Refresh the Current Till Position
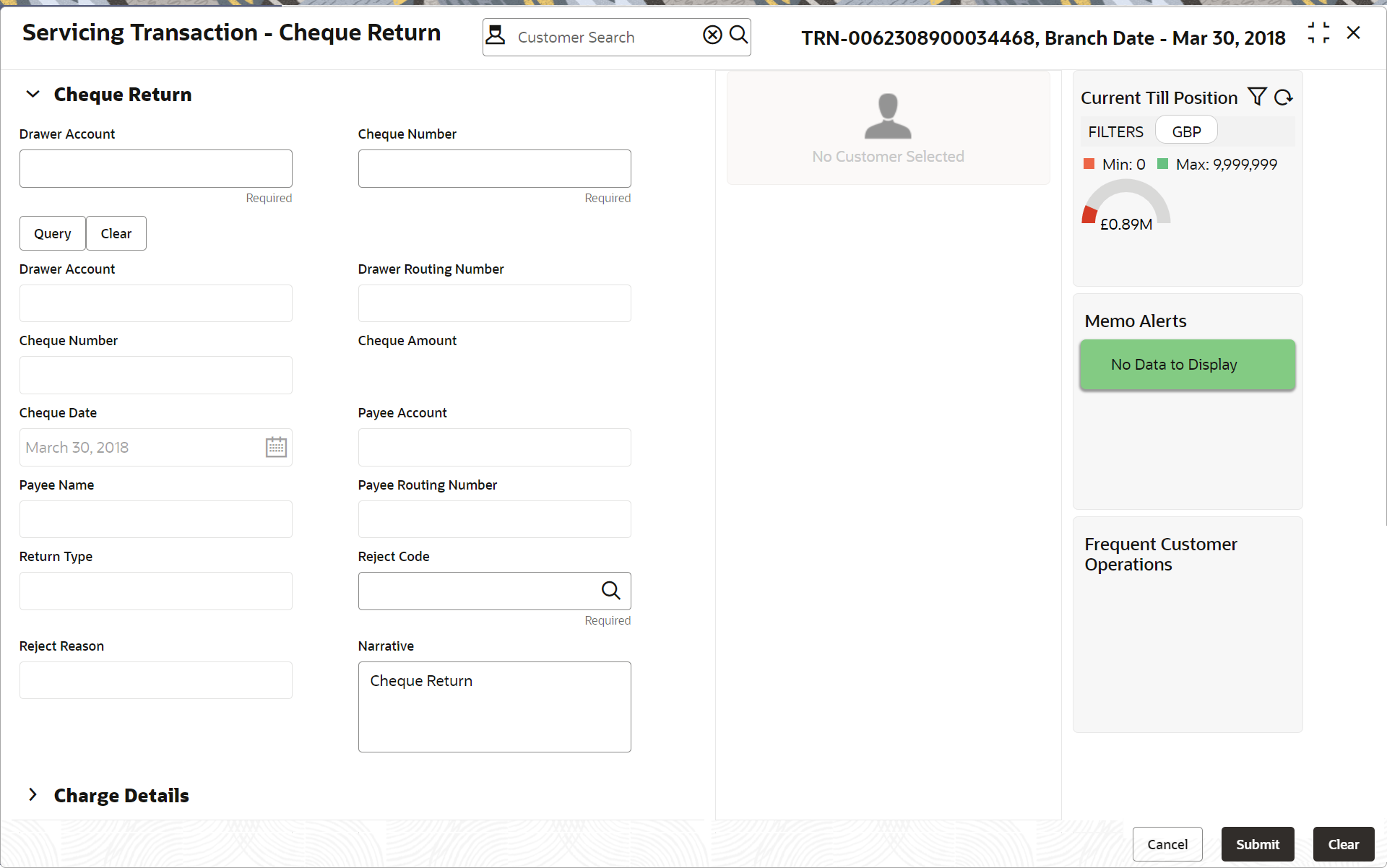Image resolution: width=1387 pixels, height=868 pixels. click(1284, 97)
